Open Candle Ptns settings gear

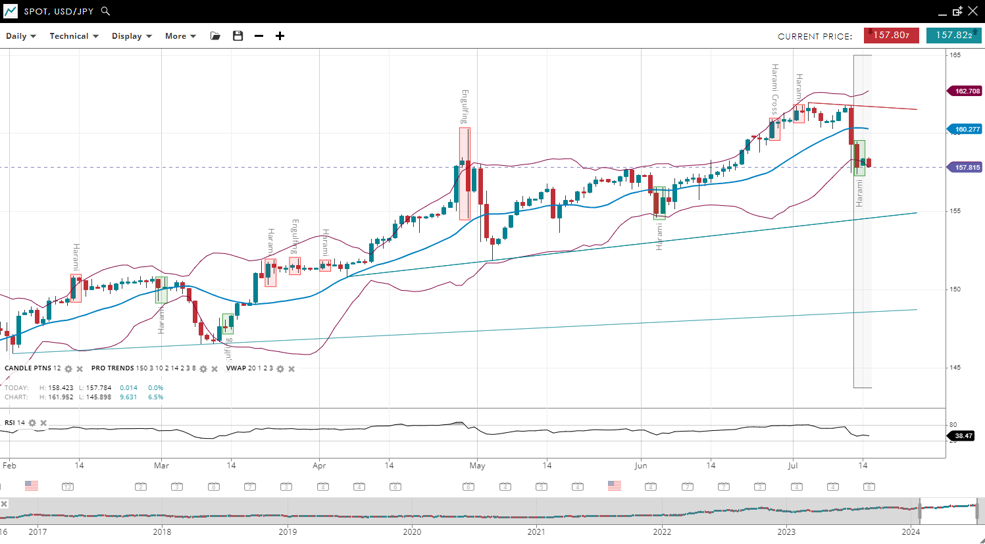click(68, 369)
